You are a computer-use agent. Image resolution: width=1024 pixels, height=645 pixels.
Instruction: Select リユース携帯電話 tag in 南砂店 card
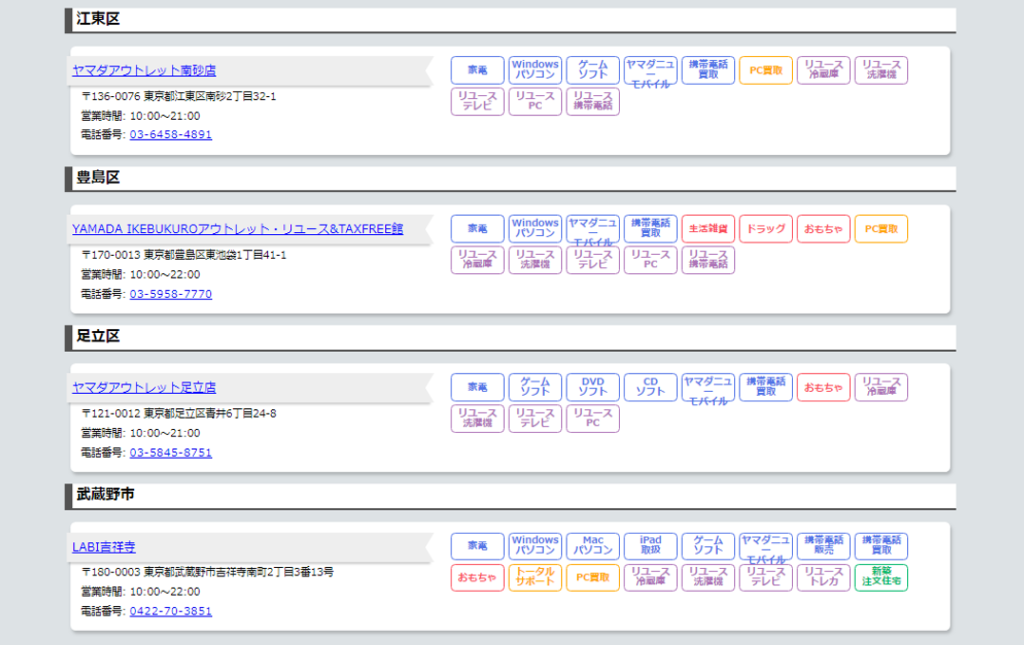pyautogui.click(x=593, y=101)
